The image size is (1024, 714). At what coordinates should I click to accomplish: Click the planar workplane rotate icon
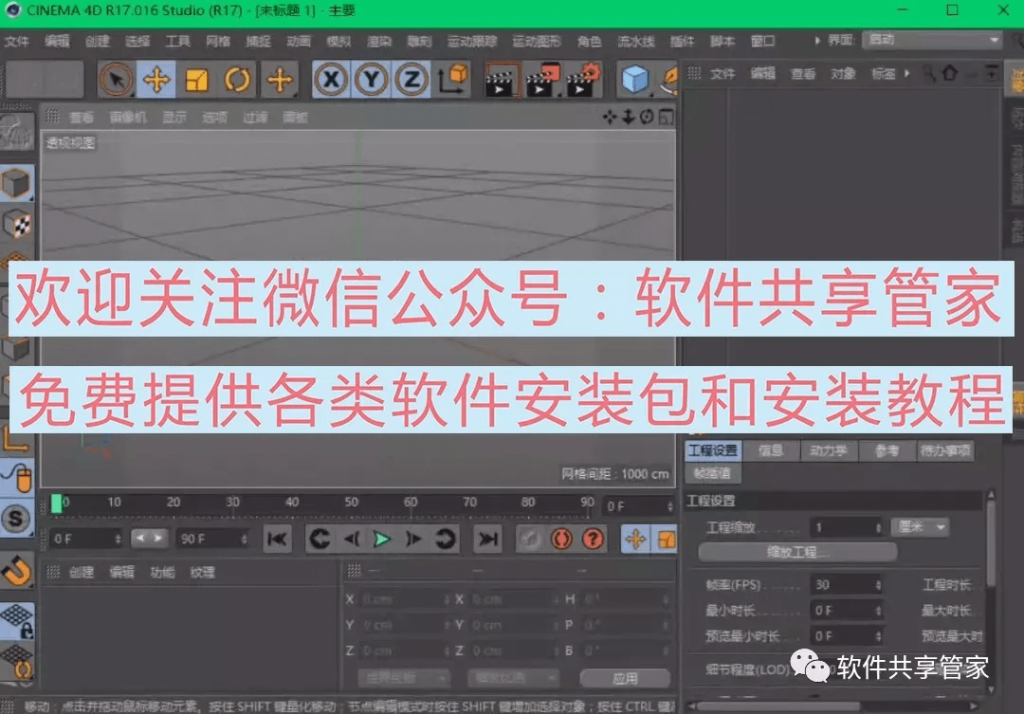[x=16, y=662]
